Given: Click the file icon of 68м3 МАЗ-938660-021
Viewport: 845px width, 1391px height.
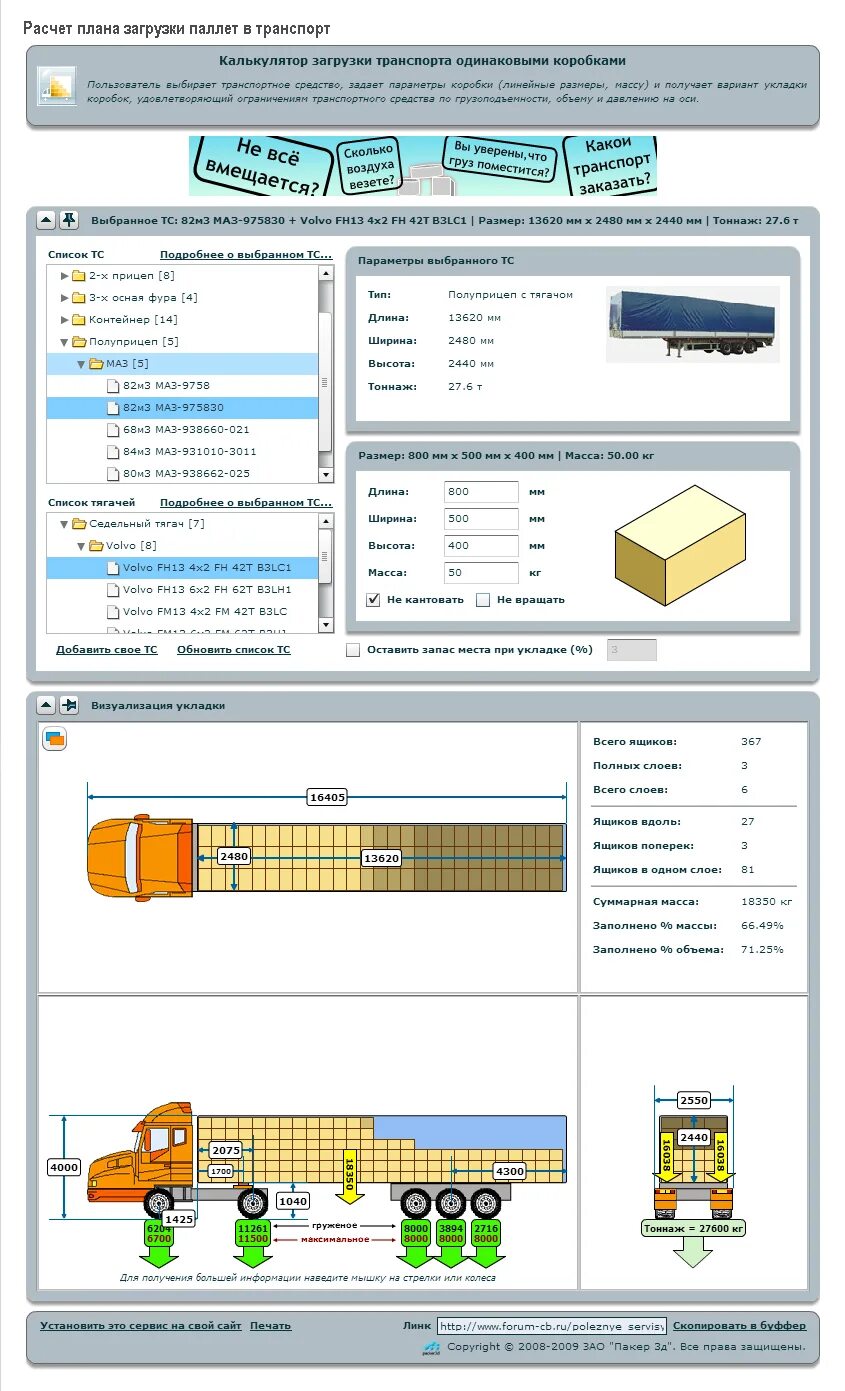Looking at the screenshot, I should pos(113,430).
